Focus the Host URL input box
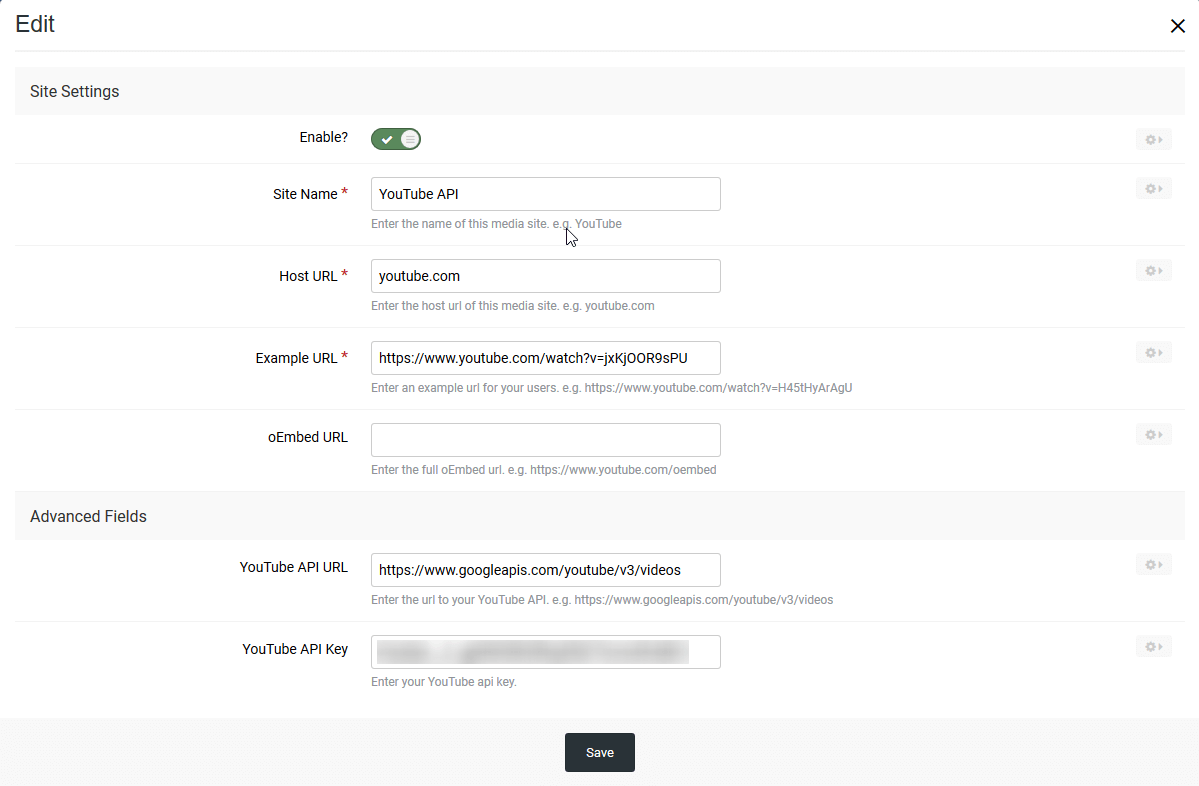 coord(545,276)
